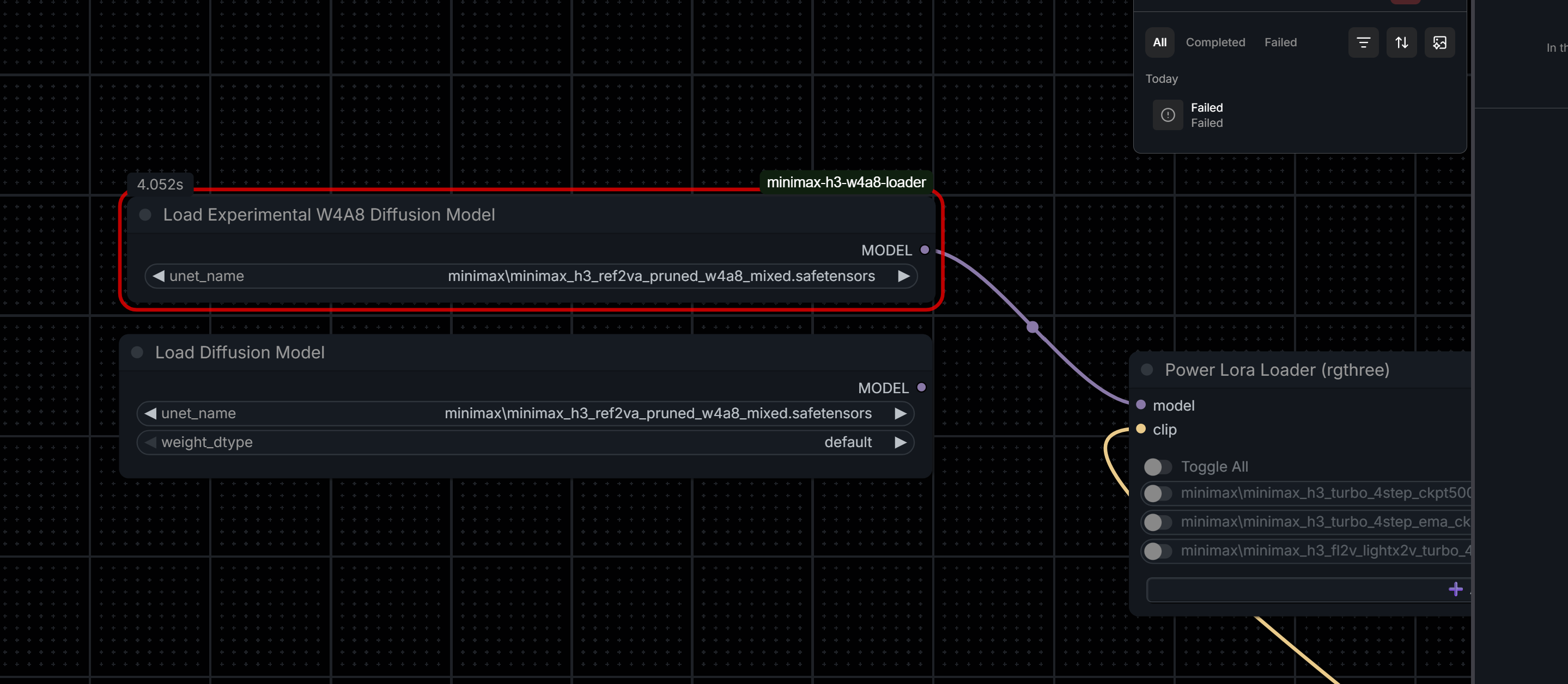This screenshot has height=684, width=1568.
Task: Collapse the Power Lora Loader node dot
Action: [x=1147, y=370]
